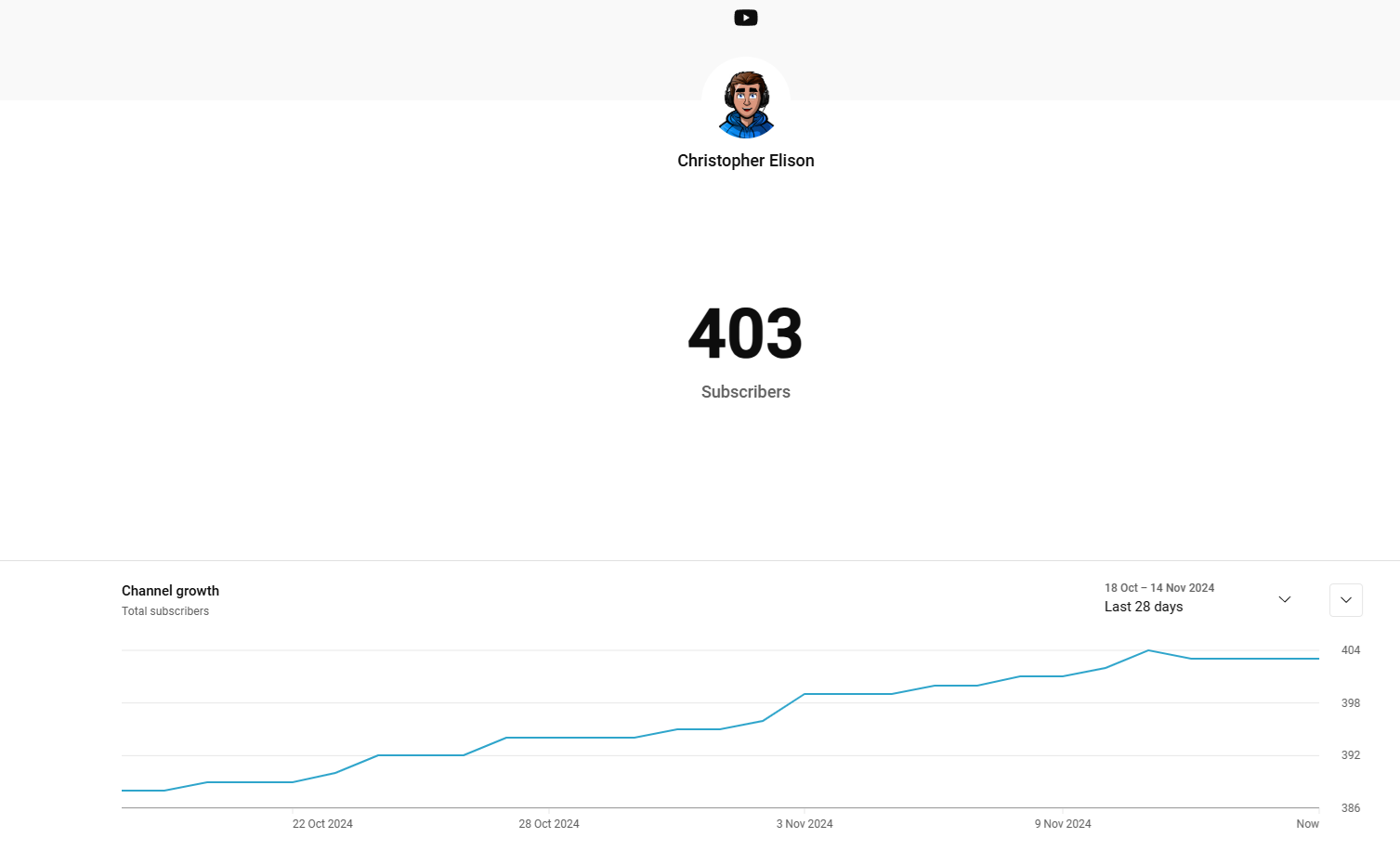Click the YouTube logo icon

click(746, 18)
